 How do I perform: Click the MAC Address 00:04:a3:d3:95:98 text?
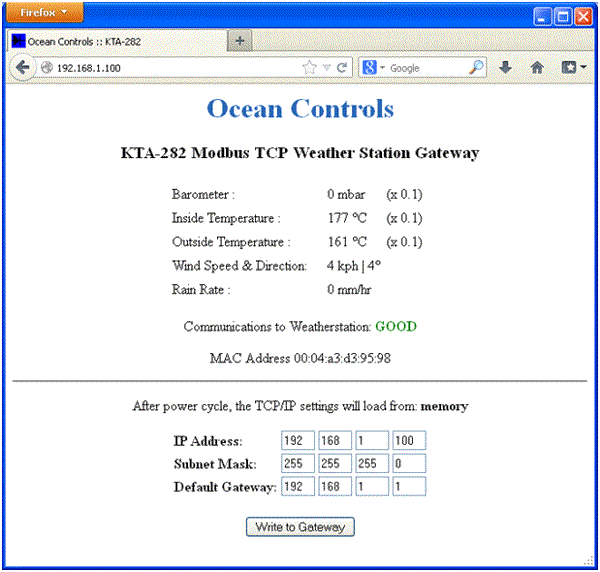(x=300, y=359)
